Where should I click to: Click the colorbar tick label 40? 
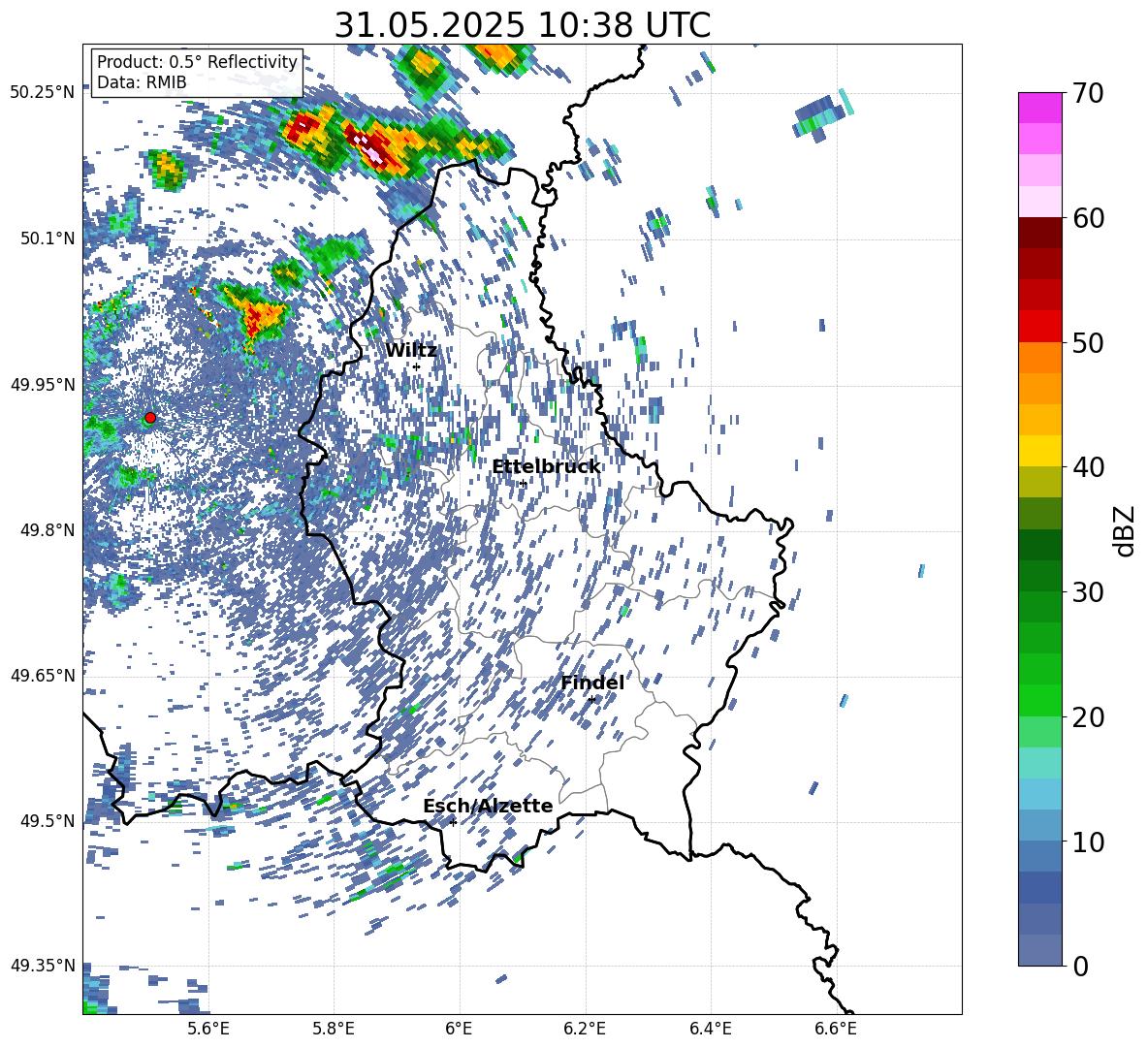1089,467
